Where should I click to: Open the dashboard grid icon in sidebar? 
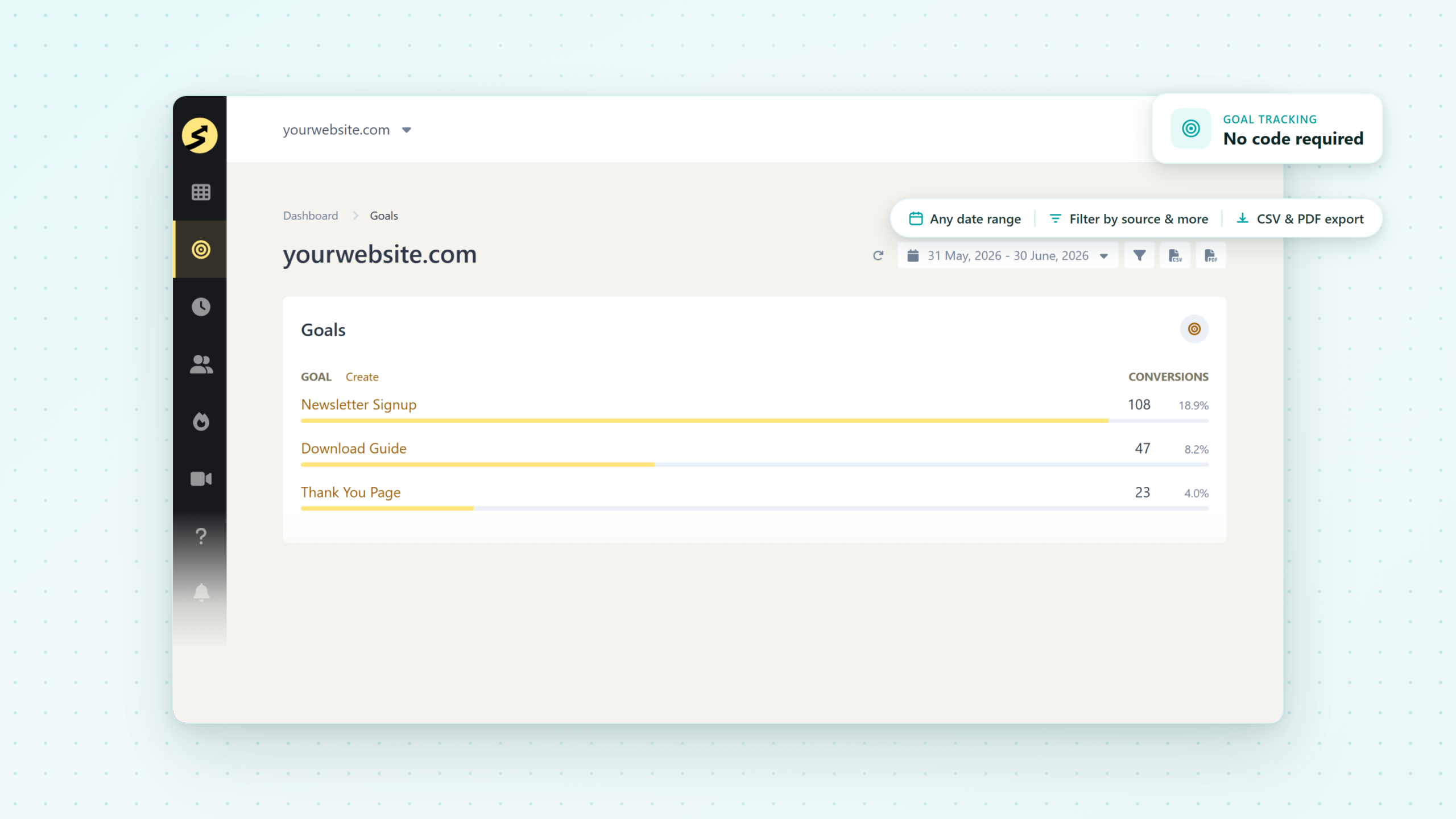click(201, 192)
